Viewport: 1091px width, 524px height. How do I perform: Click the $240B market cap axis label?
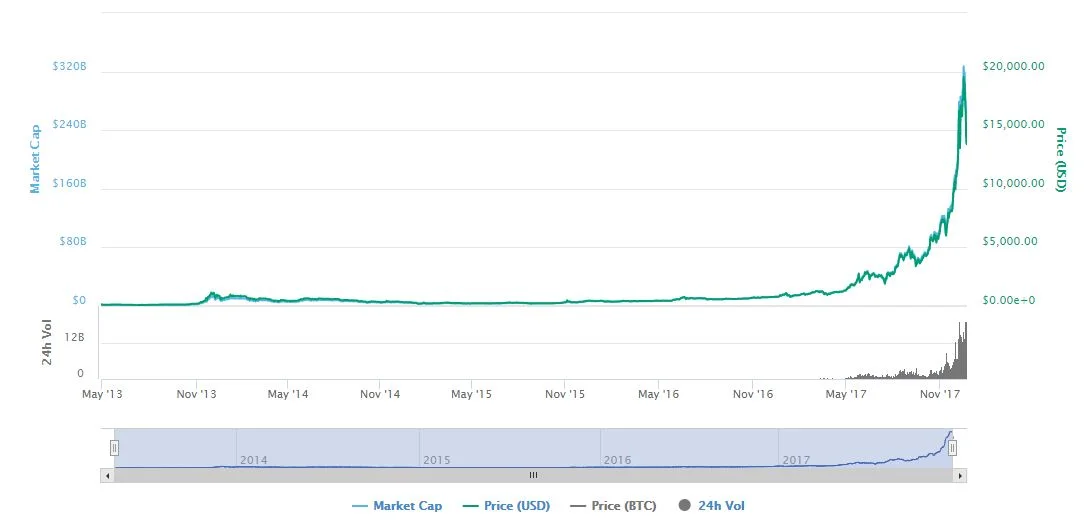tap(70, 125)
